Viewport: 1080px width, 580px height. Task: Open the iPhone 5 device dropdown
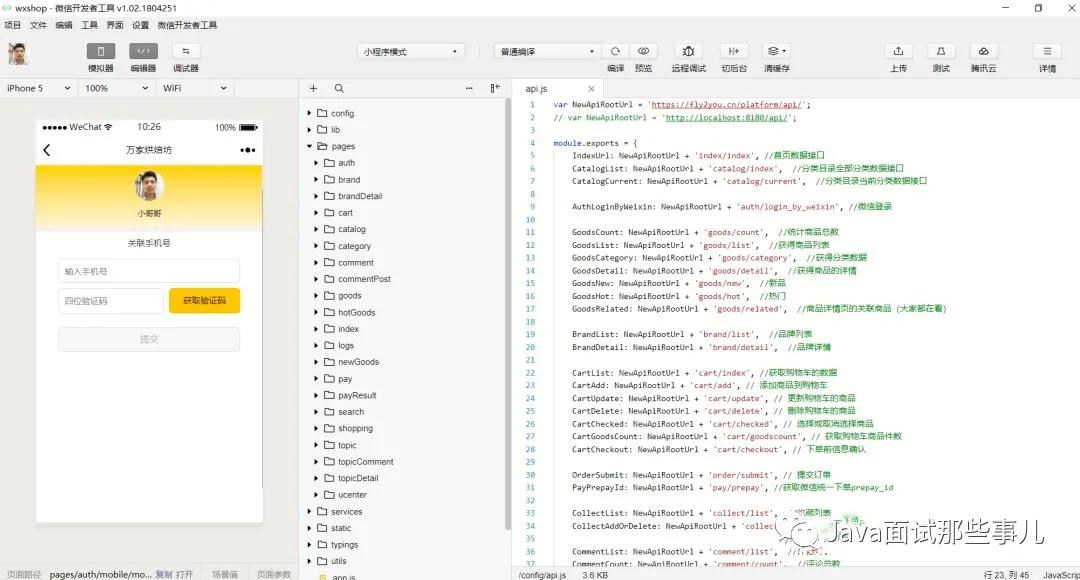pyautogui.click(x=37, y=88)
